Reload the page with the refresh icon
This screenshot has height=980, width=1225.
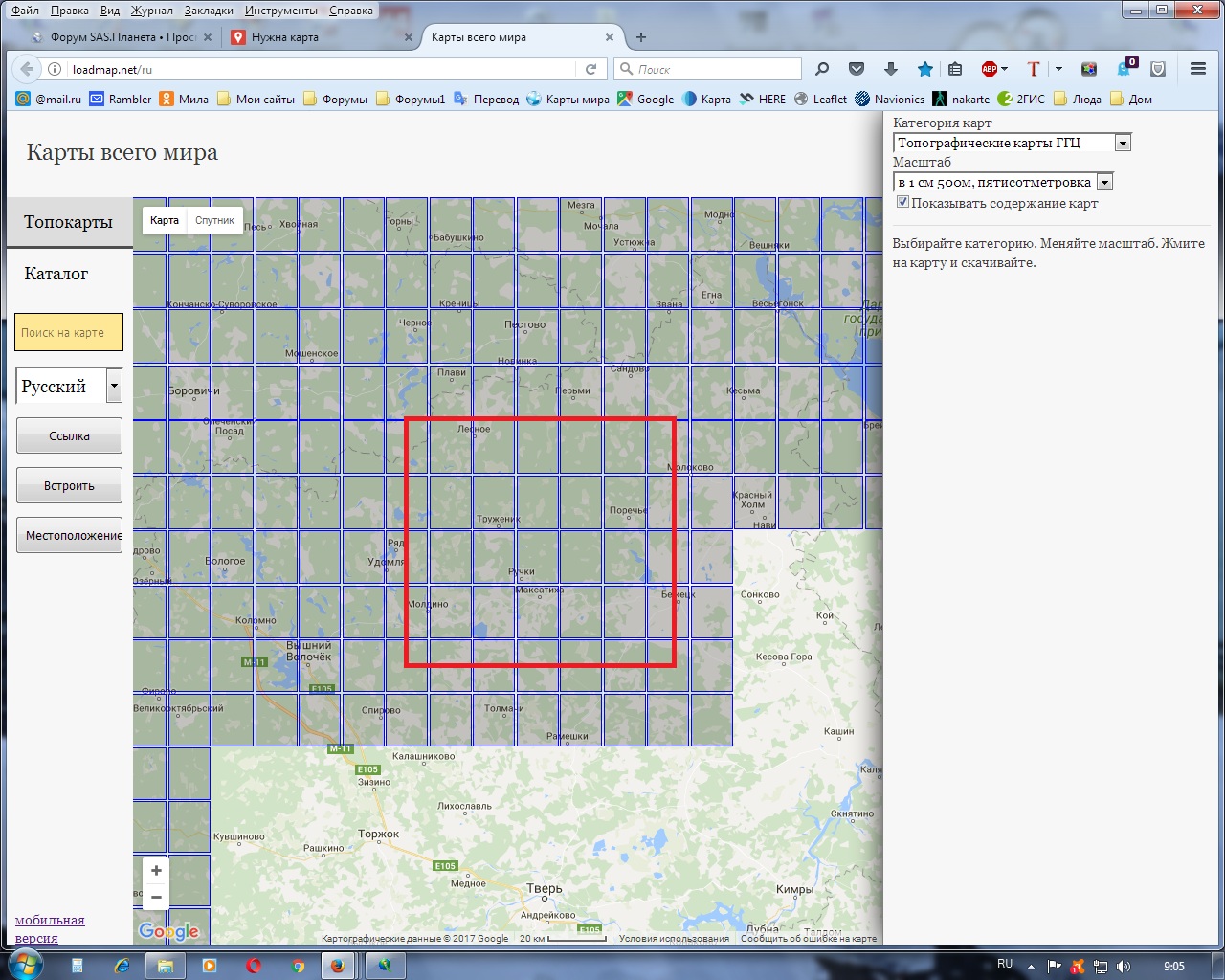pyautogui.click(x=590, y=69)
